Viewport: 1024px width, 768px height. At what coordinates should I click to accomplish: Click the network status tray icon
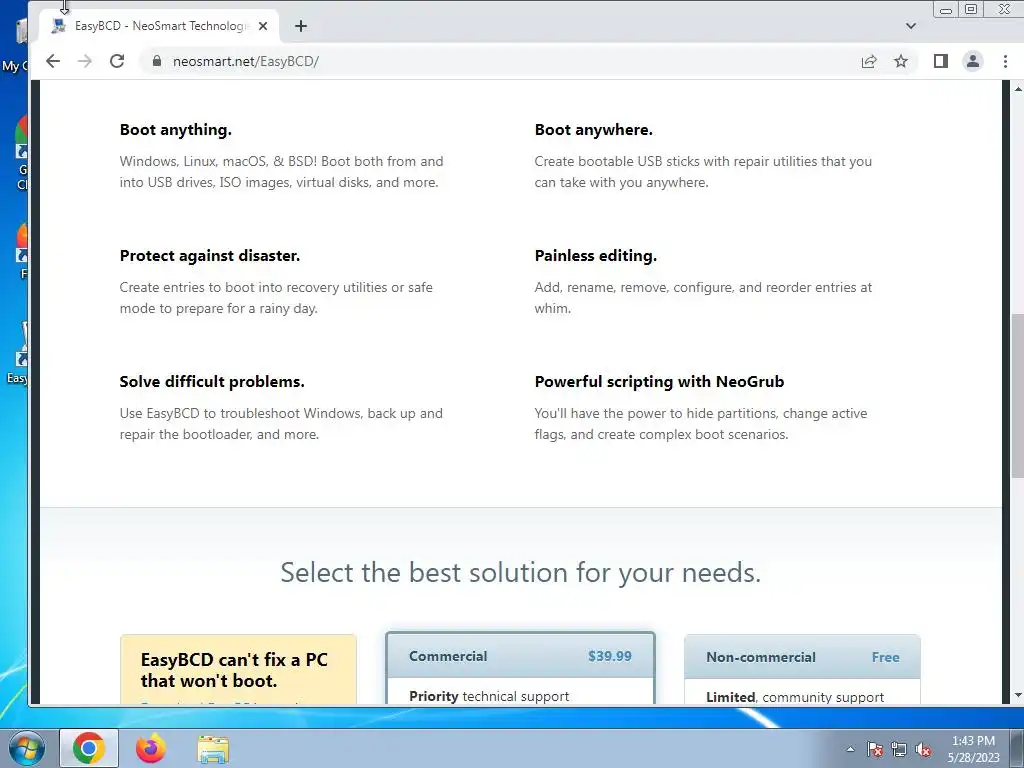[899, 749]
